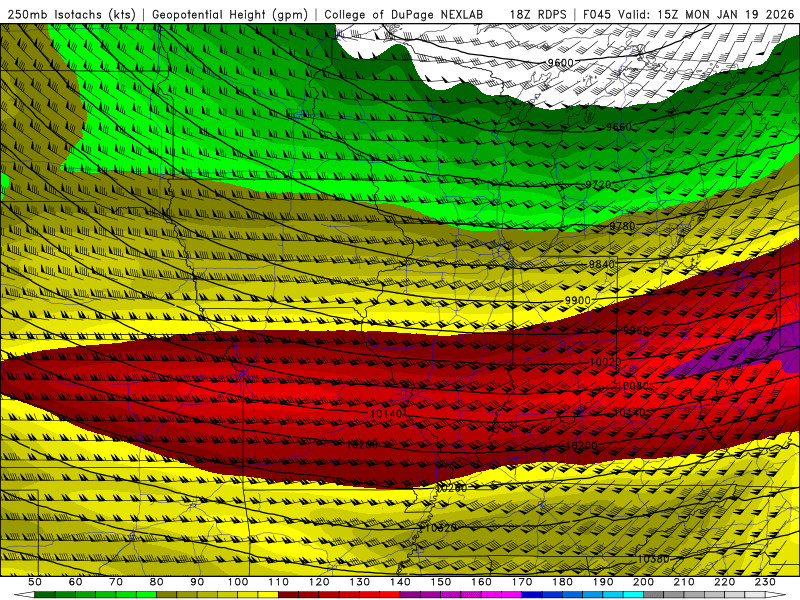The image size is (800, 600).
Task: Click the 9900 height contour label
Action: (x=578, y=301)
